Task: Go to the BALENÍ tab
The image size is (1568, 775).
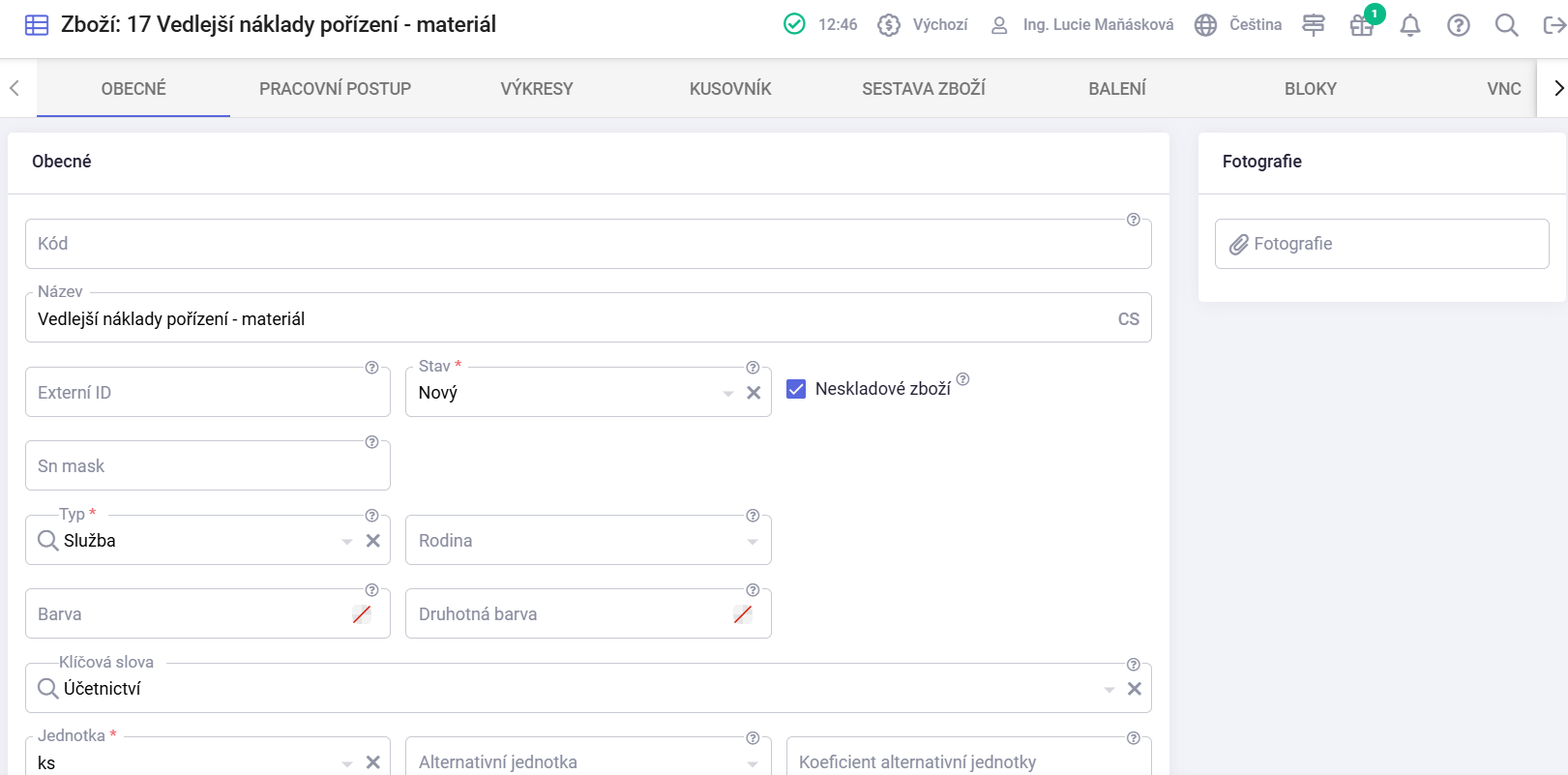Action: coord(1117,89)
